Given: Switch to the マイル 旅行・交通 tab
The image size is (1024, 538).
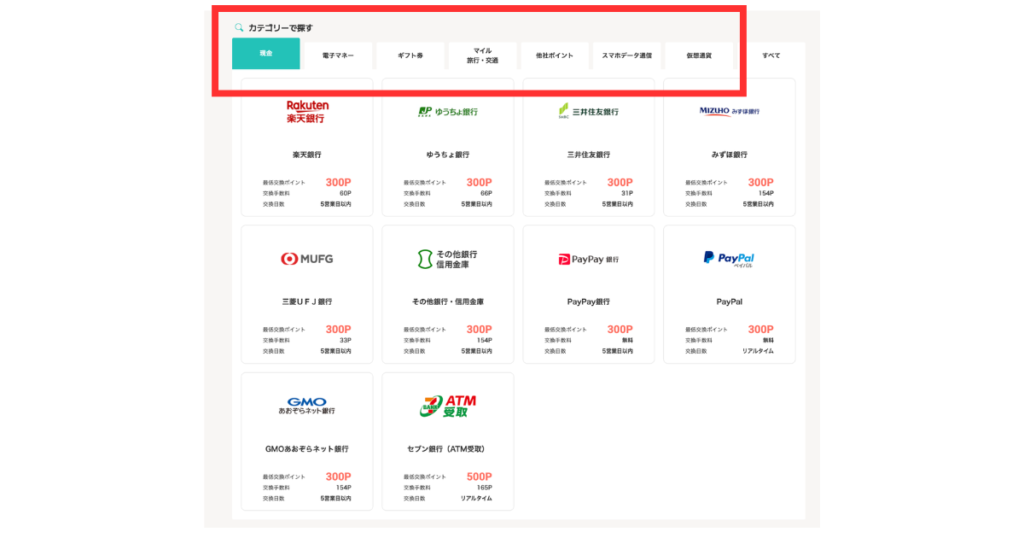Looking at the screenshot, I should coord(483,55).
